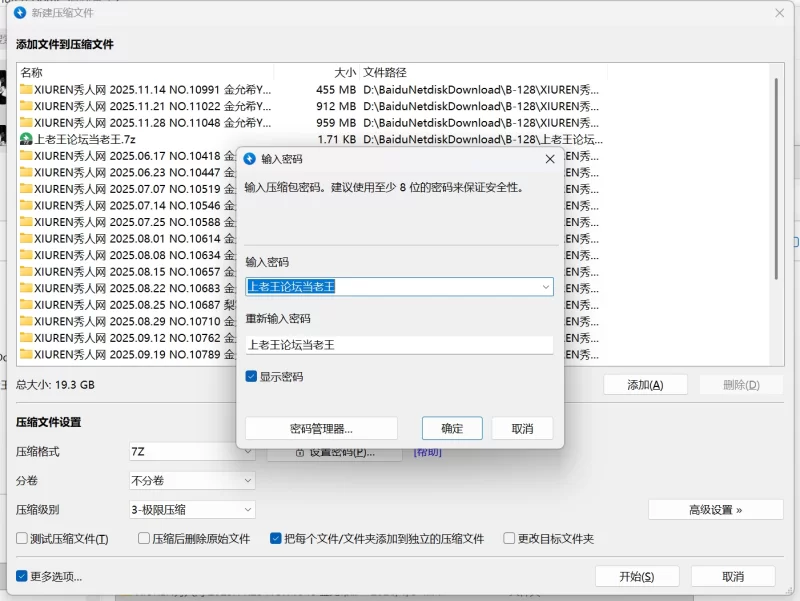Focus the 输入密码 field
This screenshot has width=800, height=601.
(399, 287)
